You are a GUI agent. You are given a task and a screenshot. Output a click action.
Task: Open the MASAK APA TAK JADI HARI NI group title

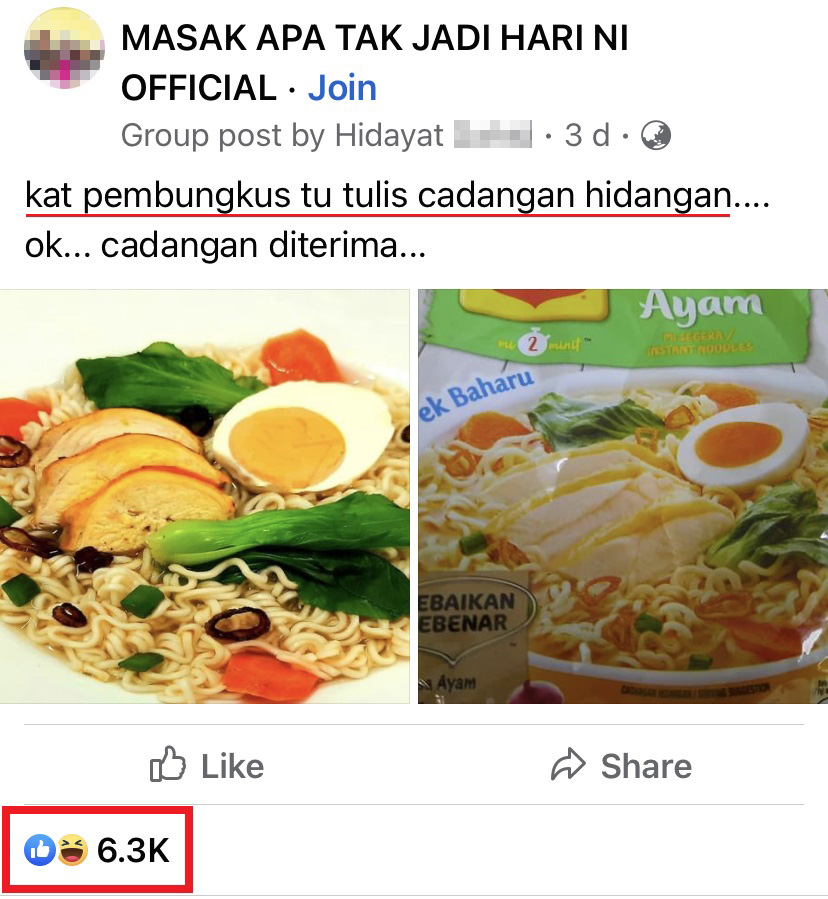click(374, 62)
